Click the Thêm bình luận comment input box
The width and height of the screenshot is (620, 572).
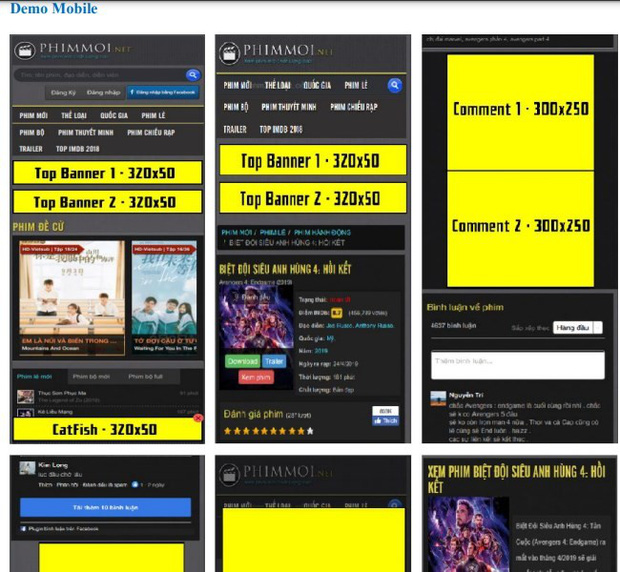pos(517,365)
